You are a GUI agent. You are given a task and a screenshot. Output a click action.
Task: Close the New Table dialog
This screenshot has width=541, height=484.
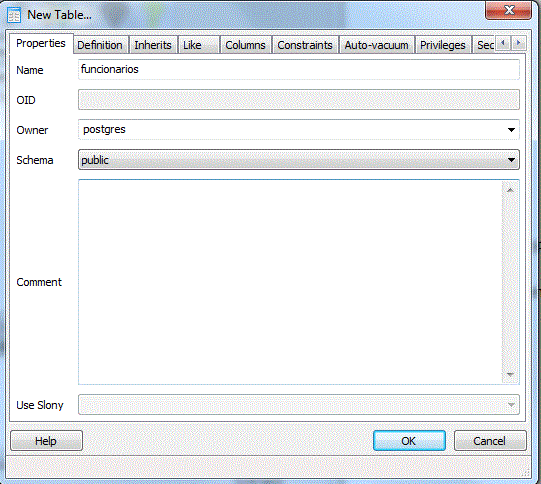tap(508, 10)
